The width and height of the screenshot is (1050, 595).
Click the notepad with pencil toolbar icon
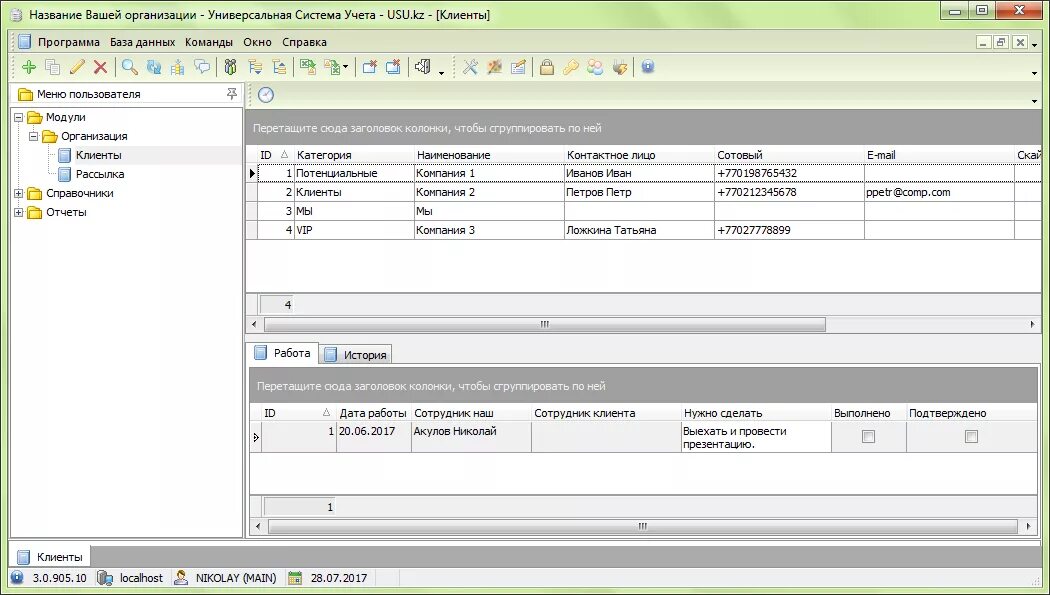coord(518,67)
